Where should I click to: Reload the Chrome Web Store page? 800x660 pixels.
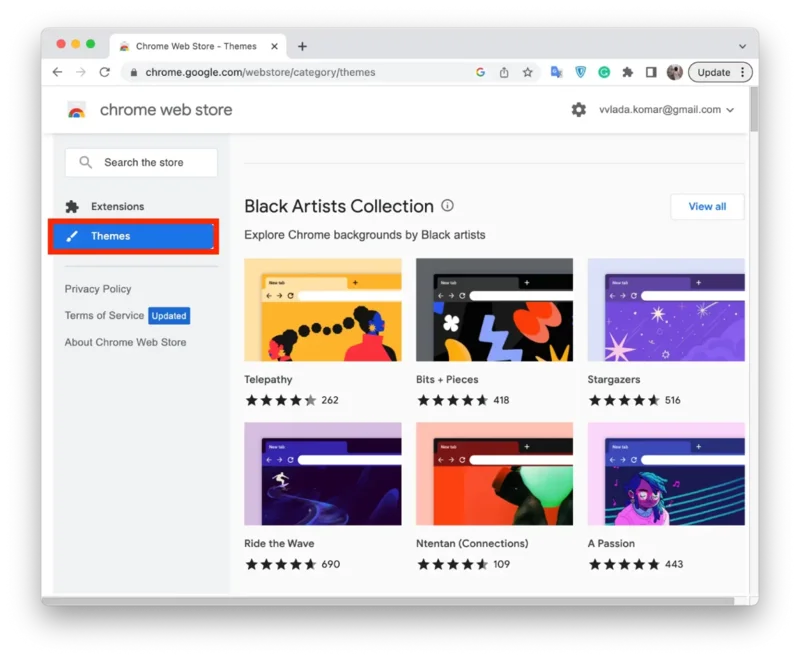(105, 72)
